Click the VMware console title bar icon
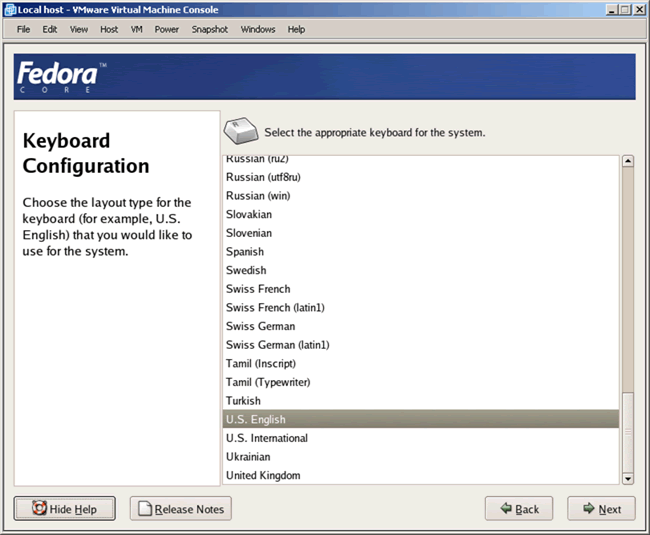Image resolution: width=650 pixels, height=535 pixels. click(9, 9)
